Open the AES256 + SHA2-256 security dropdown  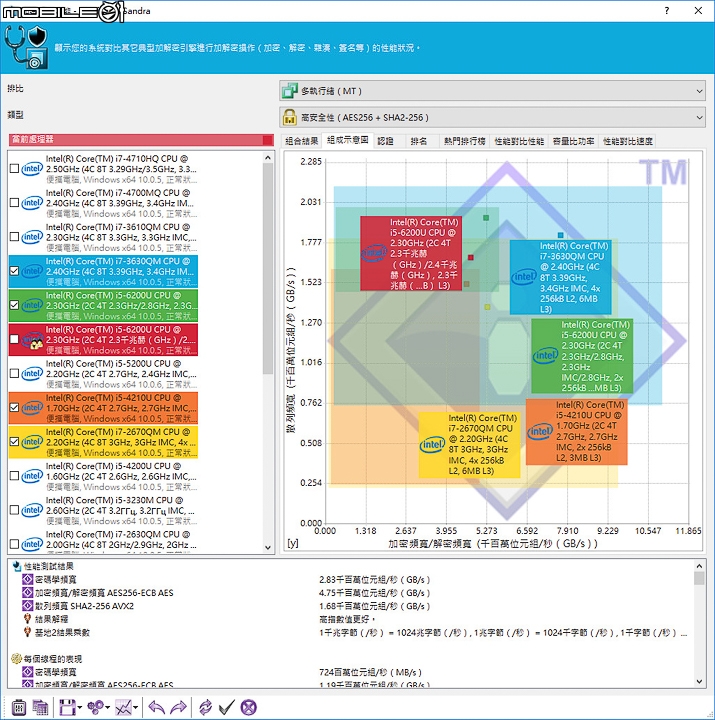492,118
